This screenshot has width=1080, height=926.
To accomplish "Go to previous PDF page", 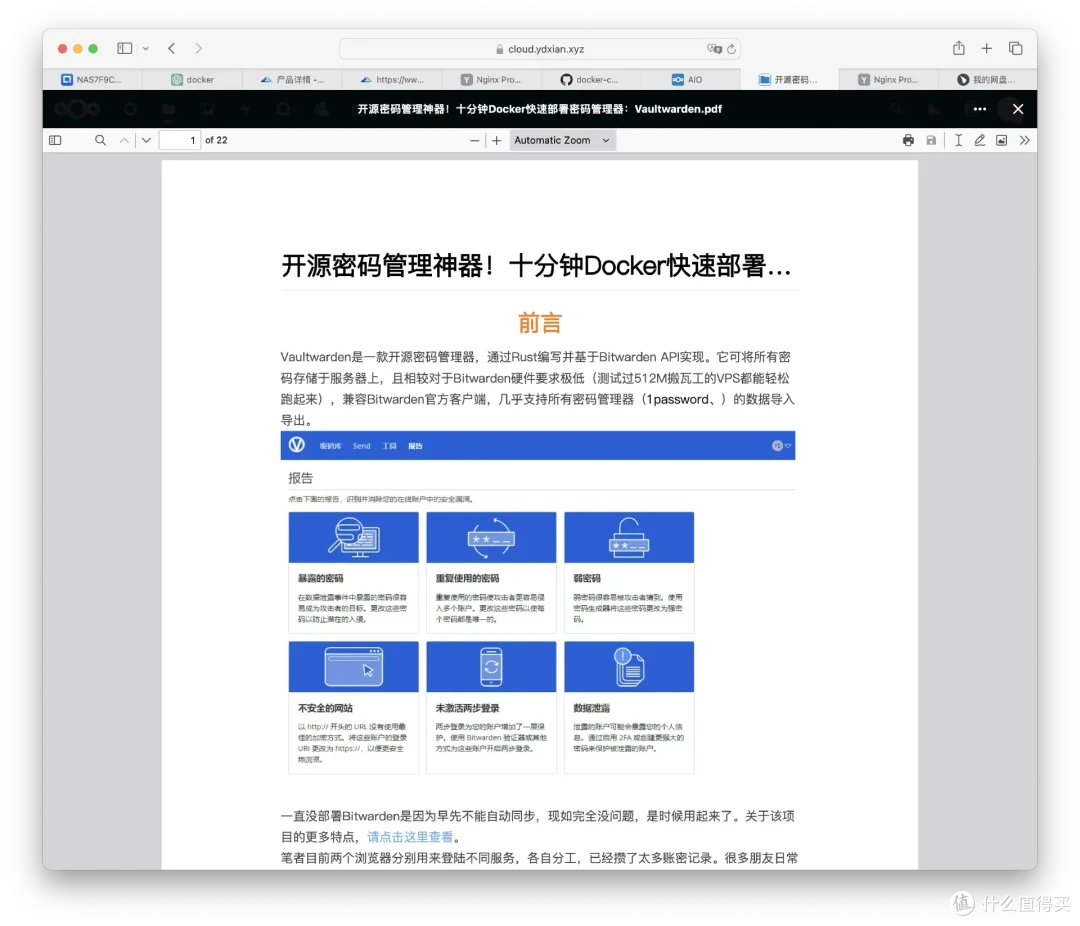I will 124,141.
